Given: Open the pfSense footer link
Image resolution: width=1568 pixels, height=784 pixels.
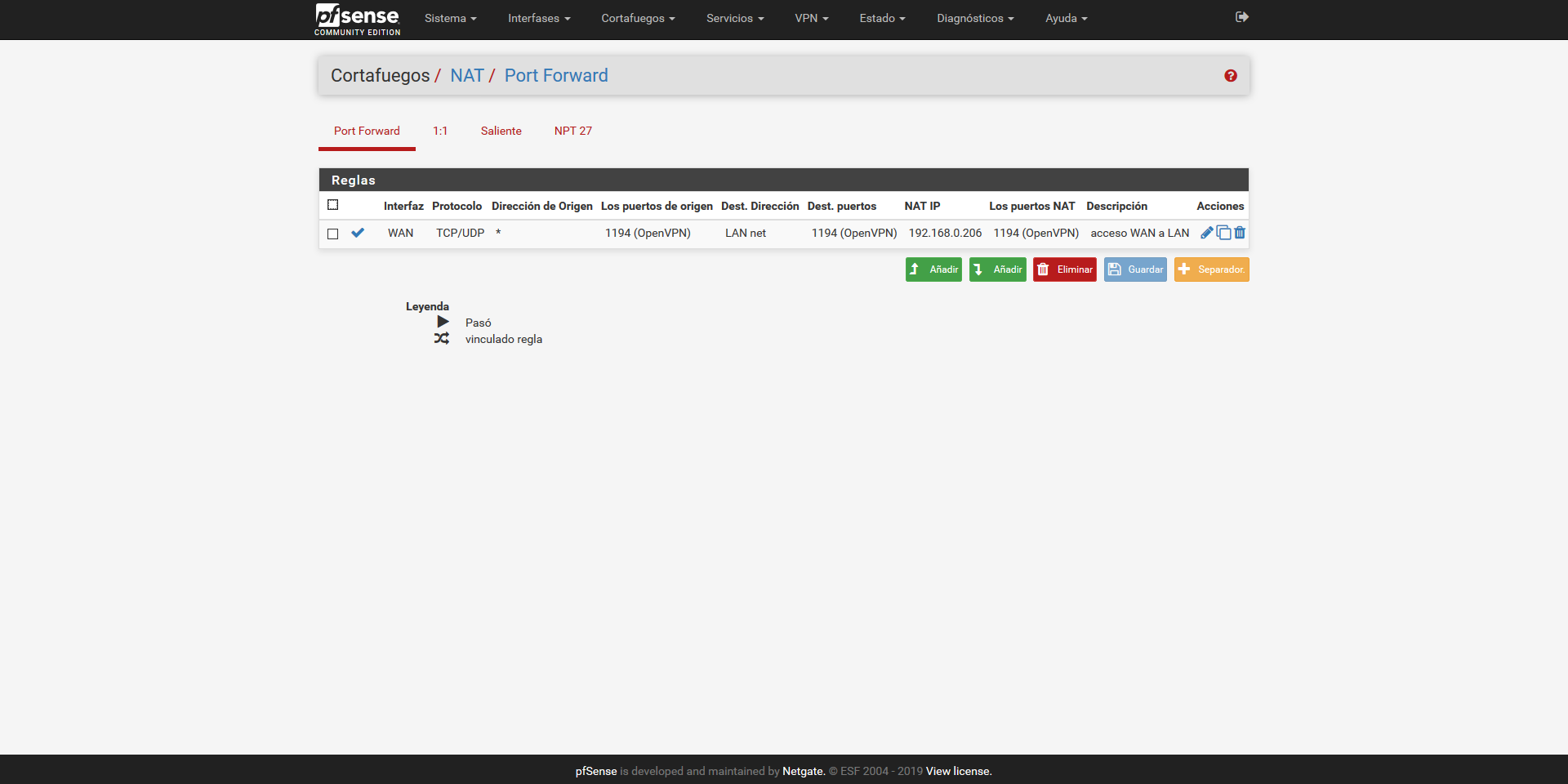Looking at the screenshot, I should [596, 771].
